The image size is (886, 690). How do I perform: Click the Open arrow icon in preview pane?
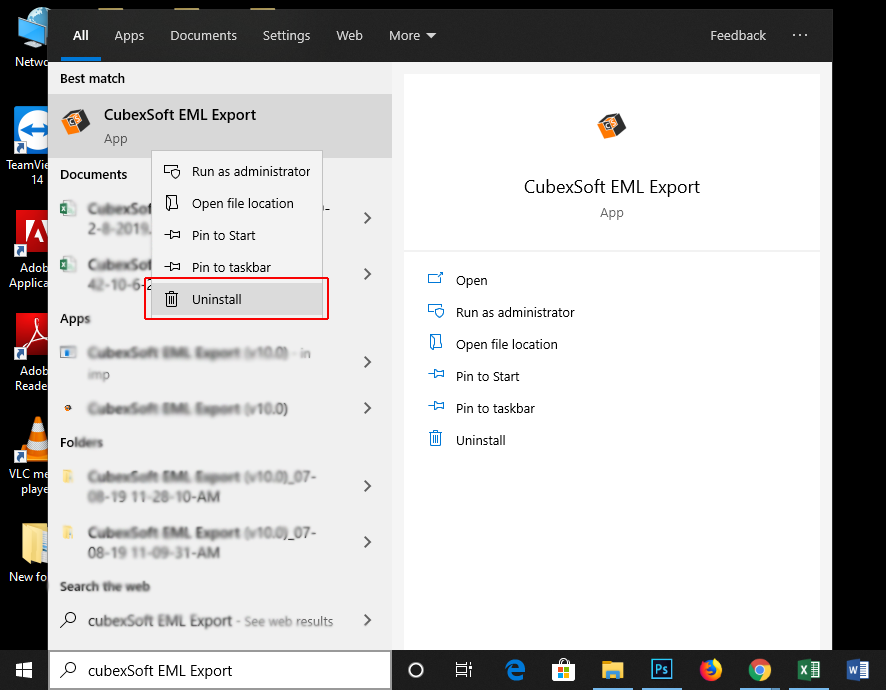click(435, 278)
